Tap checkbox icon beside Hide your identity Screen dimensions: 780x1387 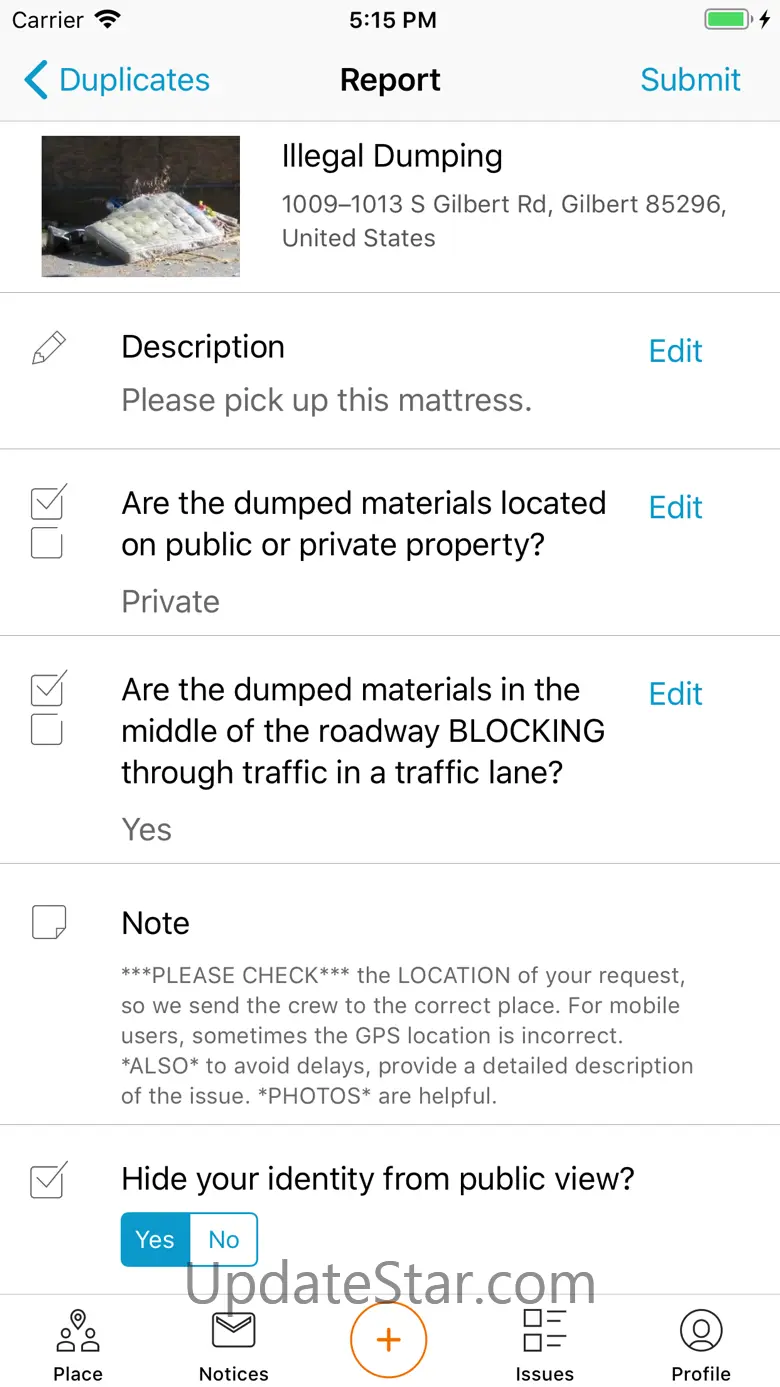(x=48, y=1179)
